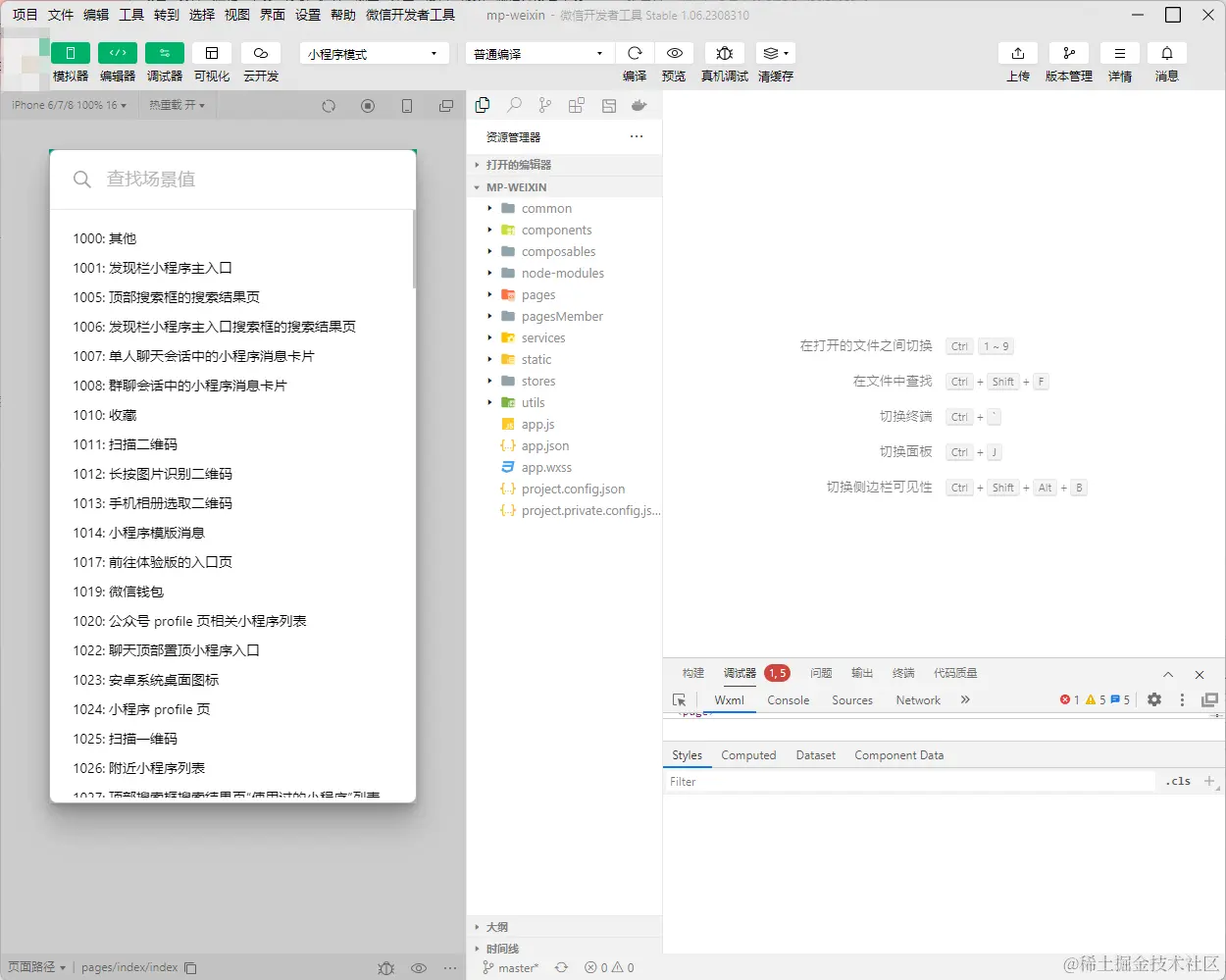Viewport: 1226px width, 980px height.
Task: Open the source control branch icon
Action: coord(545,105)
